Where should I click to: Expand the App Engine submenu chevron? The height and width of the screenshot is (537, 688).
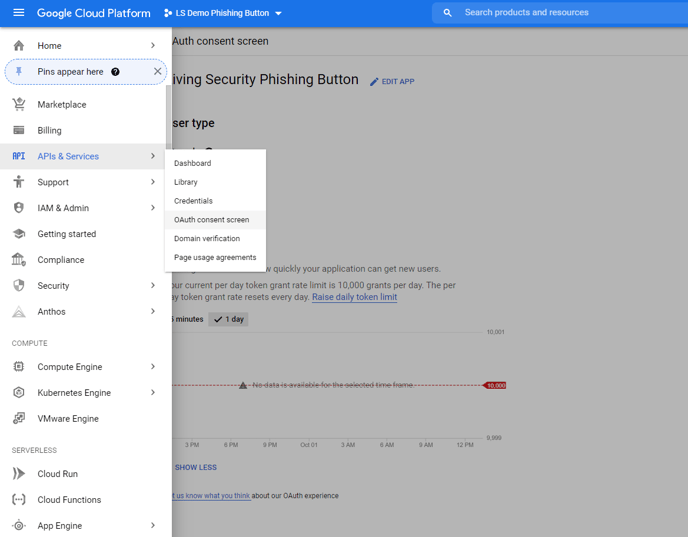click(x=153, y=525)
